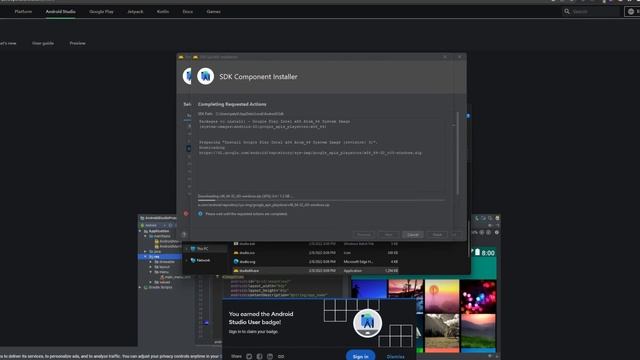Click the disabled Previous button in installer
This screenshot has height=360, width=640.
point(364,235)
